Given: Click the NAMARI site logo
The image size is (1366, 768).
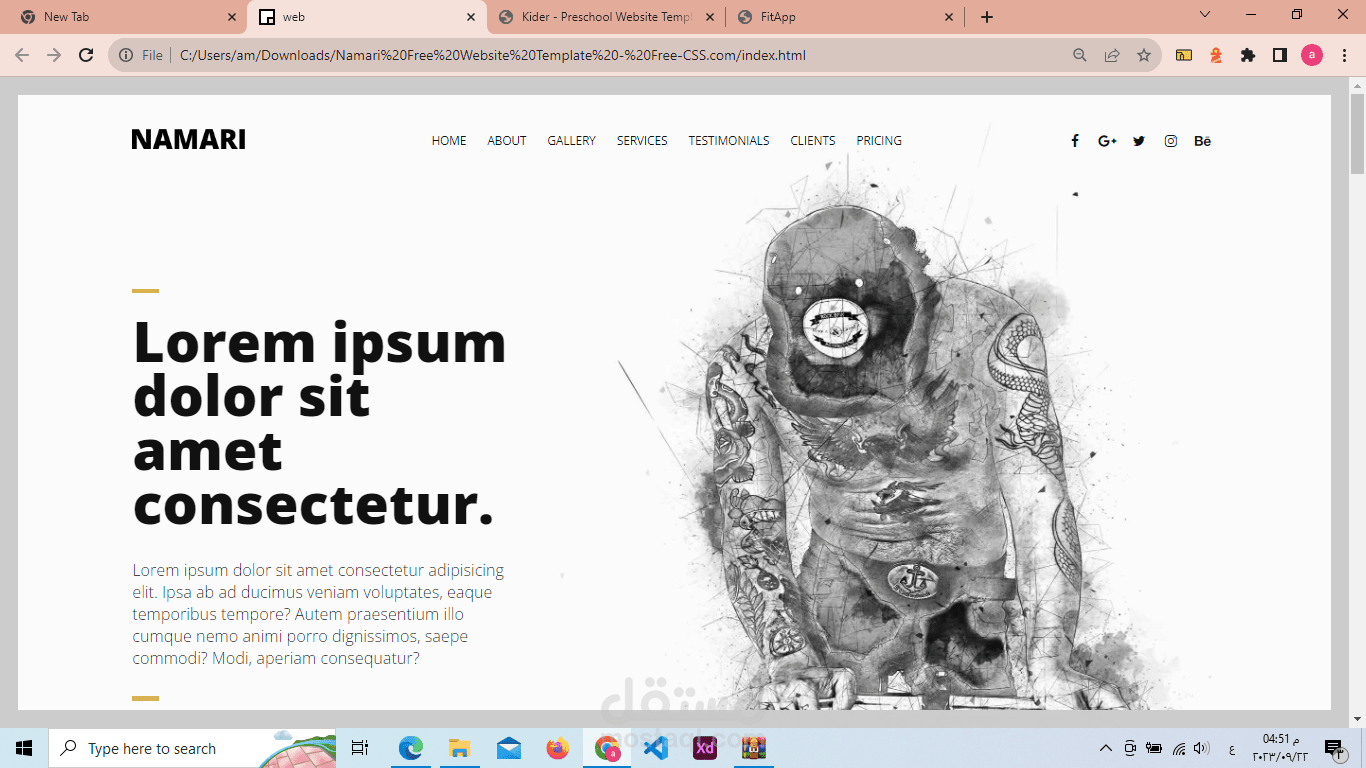Looking at the screenshot, I should pyautogui.click(x=189, y=140).
